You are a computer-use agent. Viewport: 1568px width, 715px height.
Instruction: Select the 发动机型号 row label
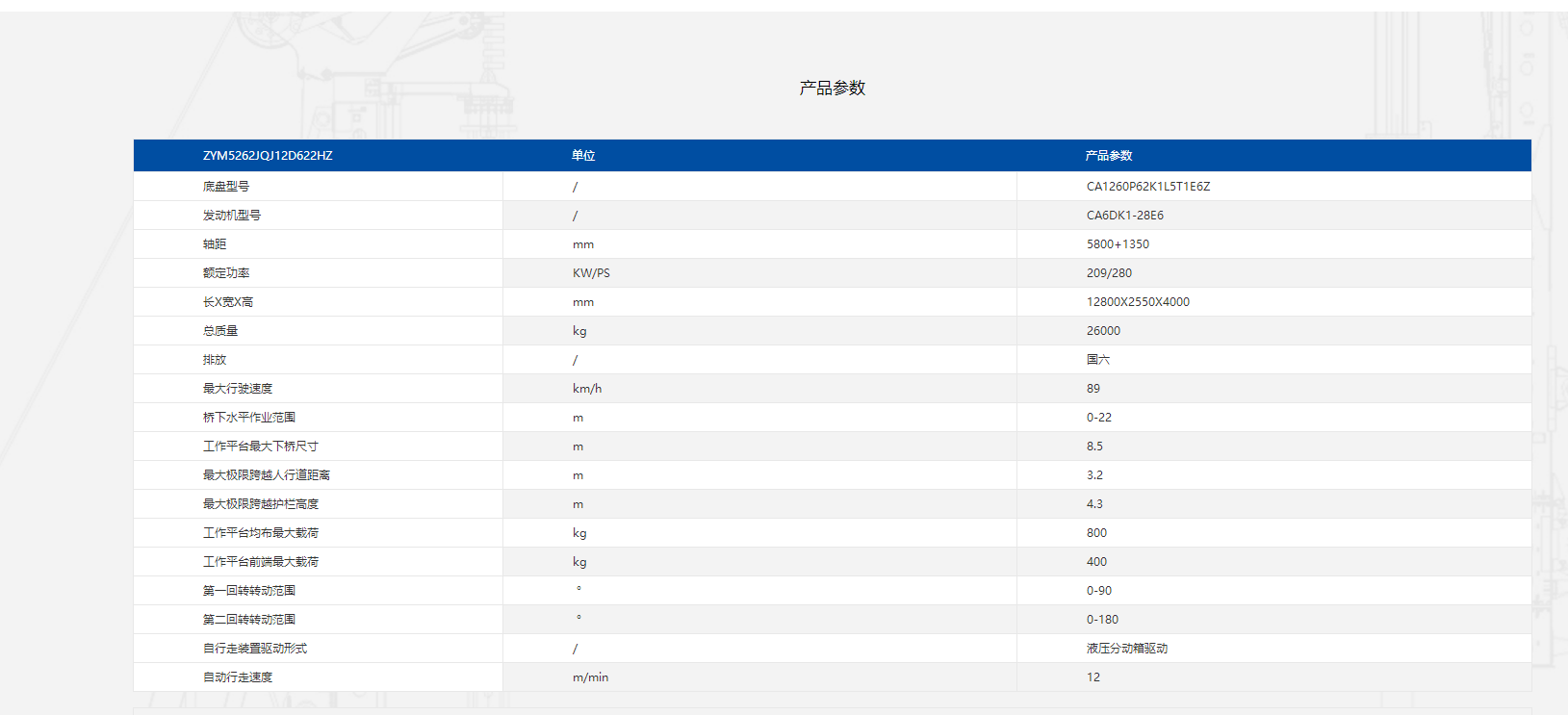coord(232,216)
